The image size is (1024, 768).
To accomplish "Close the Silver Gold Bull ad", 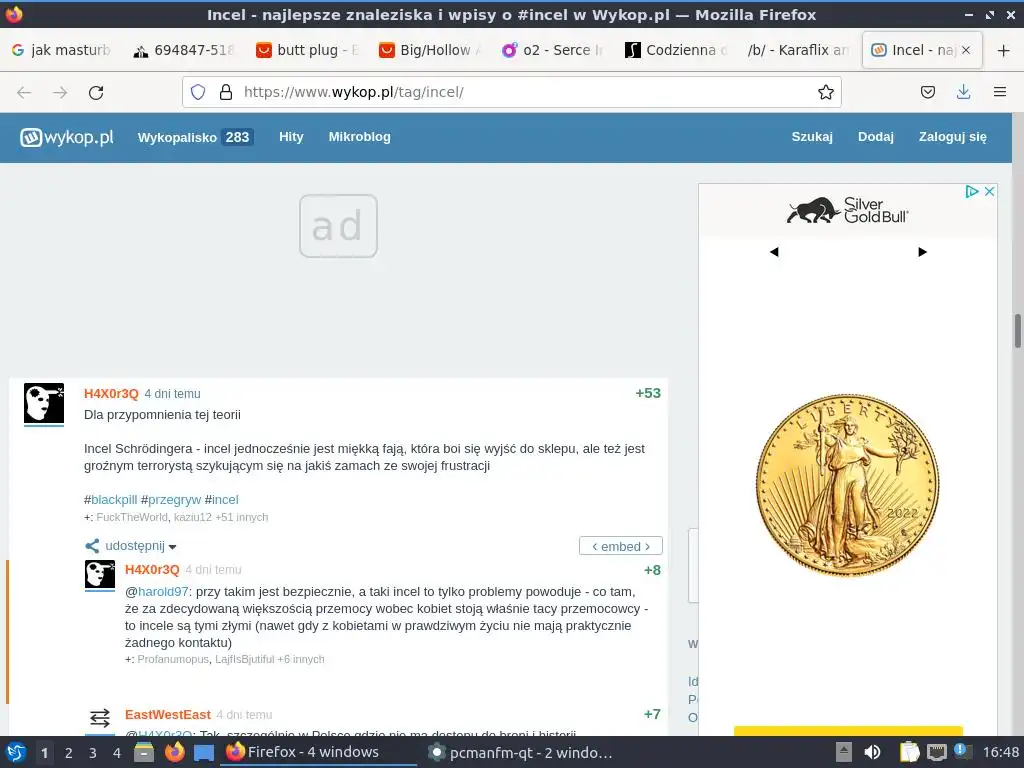I will click(x=989, y=191).
